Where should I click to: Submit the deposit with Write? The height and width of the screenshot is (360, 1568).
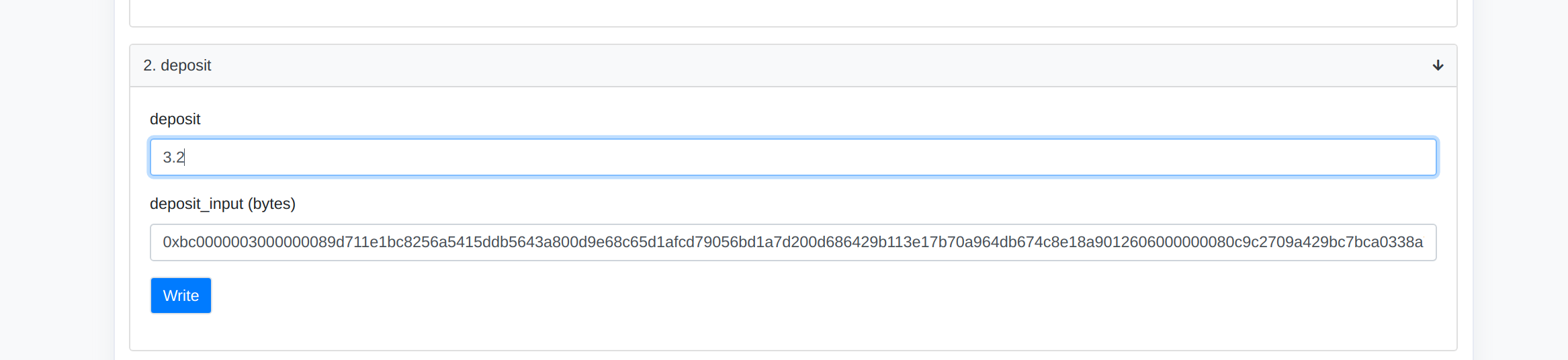(181, 296)
